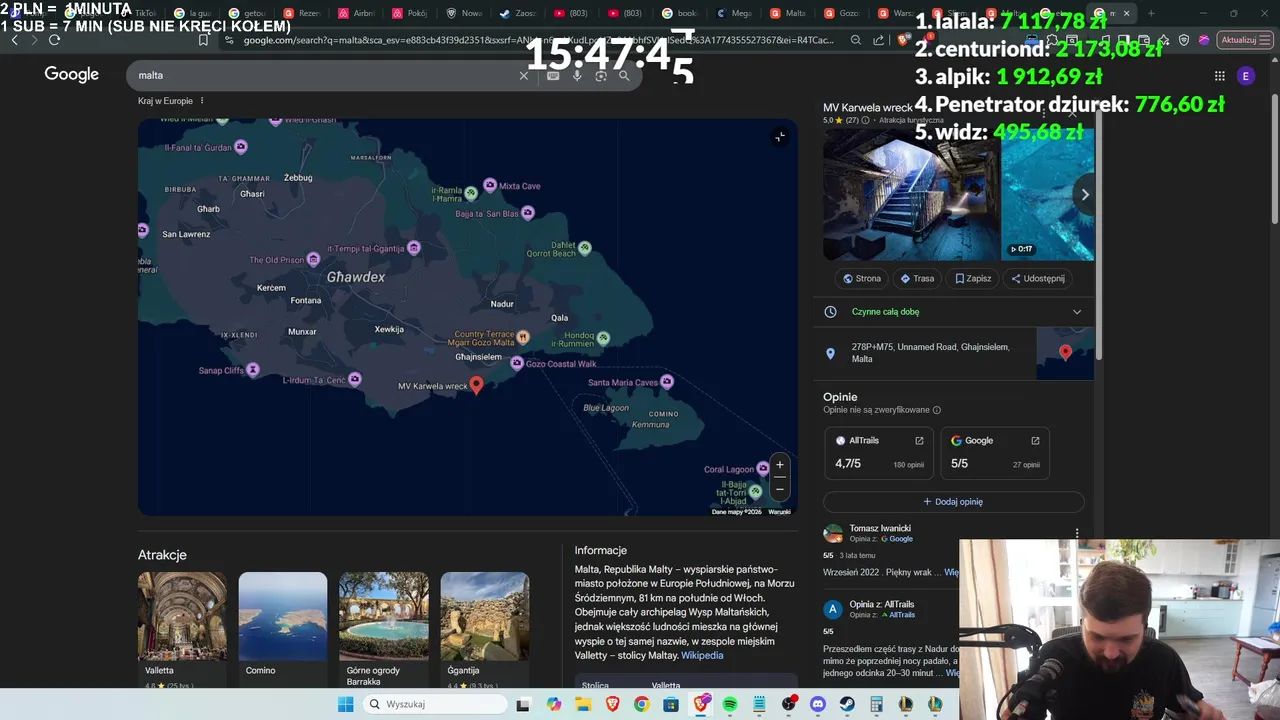This screenshot has width=1280, height=720.
Task: Show next photo with the carousel arrow
Action: 1085,195
